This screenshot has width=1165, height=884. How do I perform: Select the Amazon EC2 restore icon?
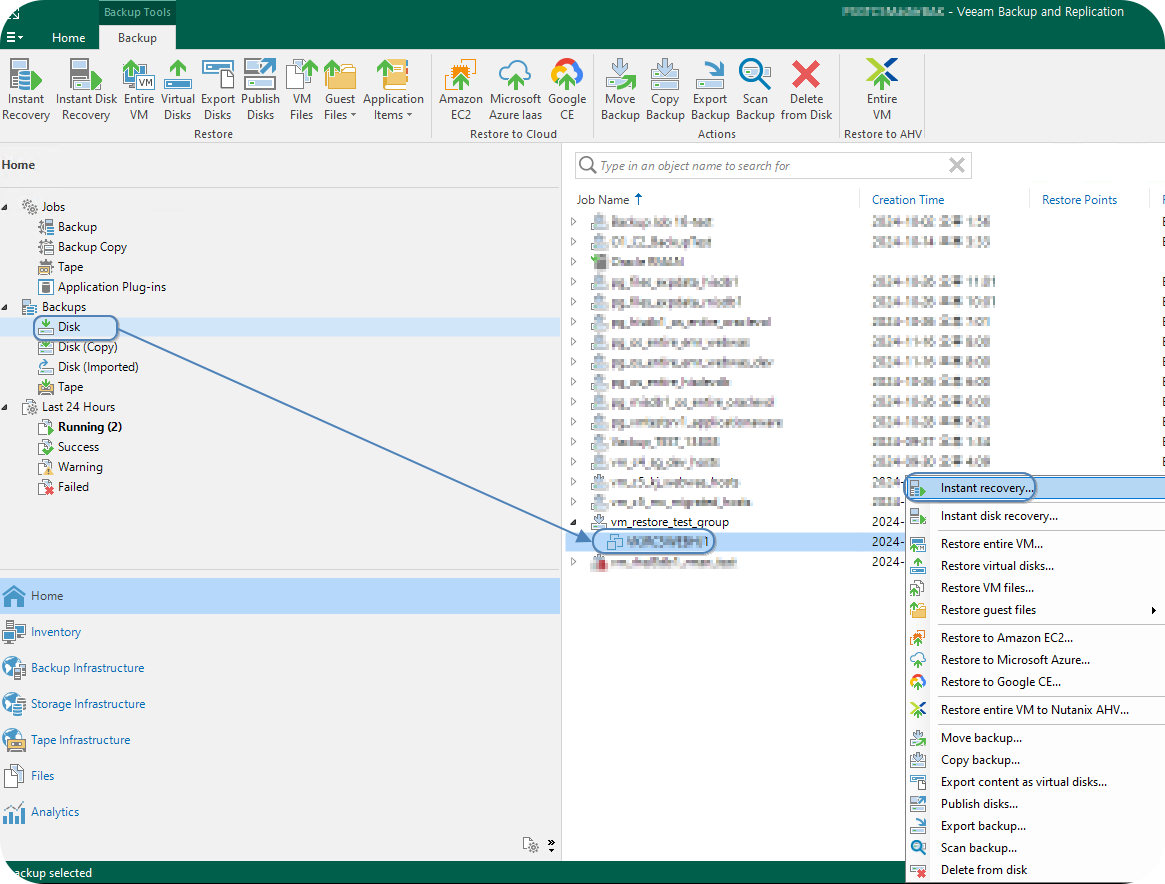point(461,90)
